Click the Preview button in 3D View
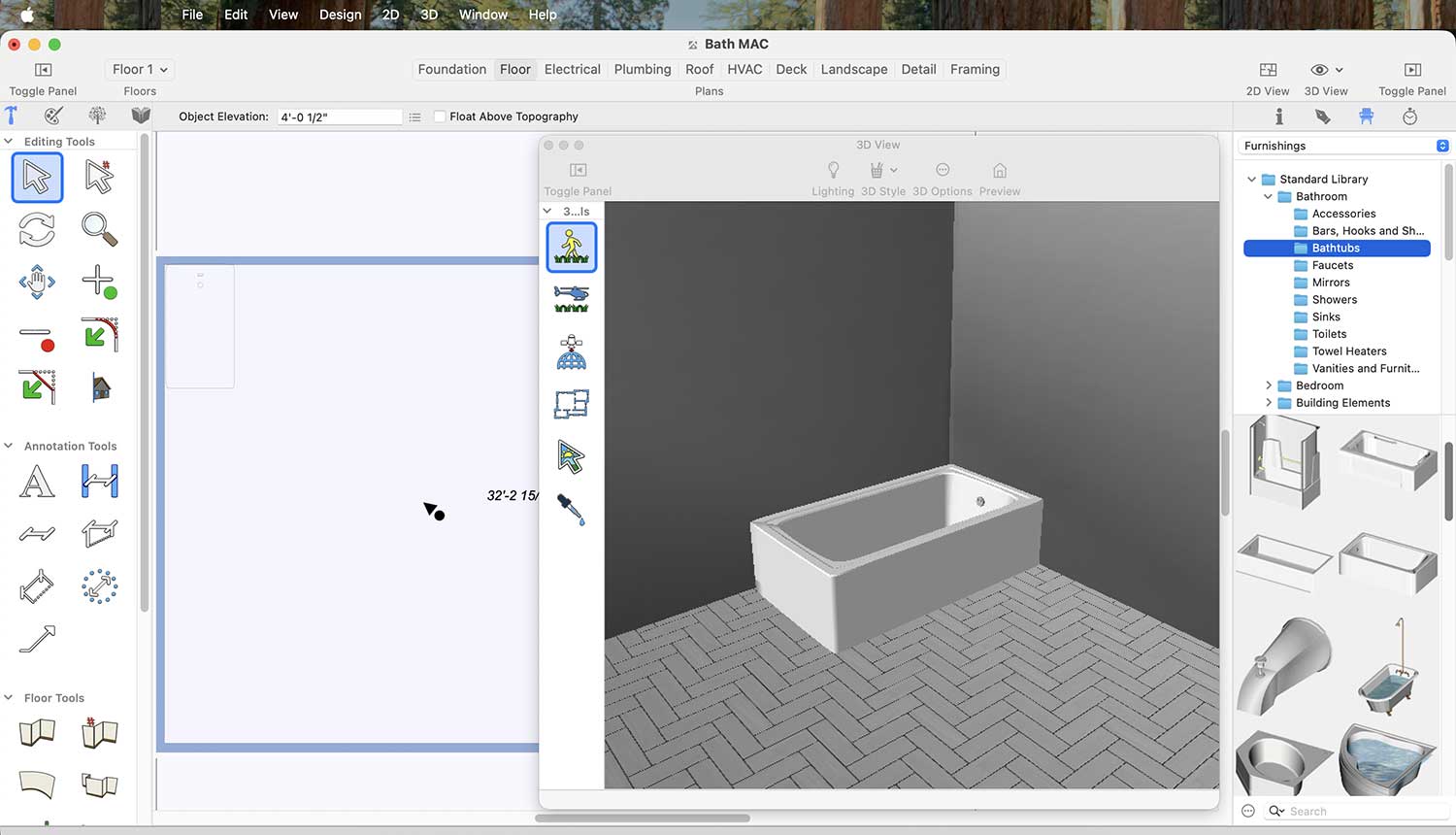This screenshot has height=835, width=1456. pyautogui.click(x=999, y=177)
